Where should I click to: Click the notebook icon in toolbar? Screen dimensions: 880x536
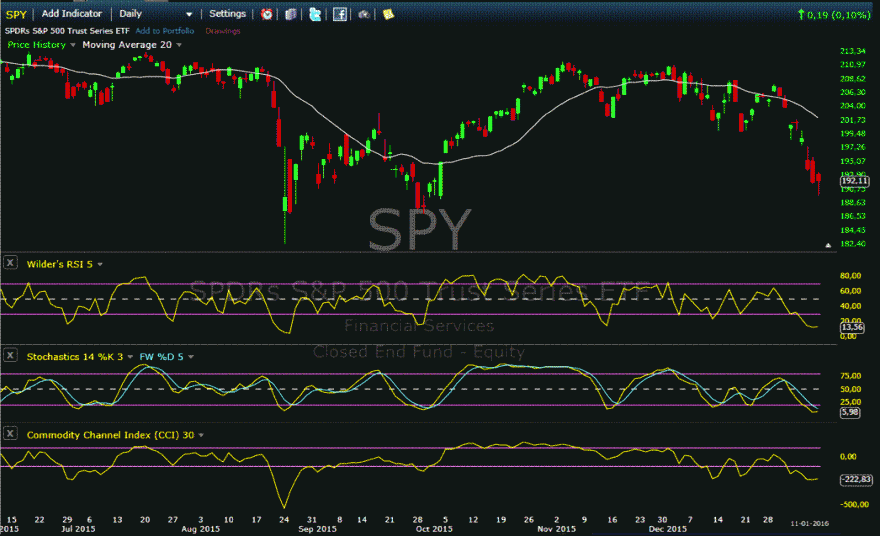(291, 14)
